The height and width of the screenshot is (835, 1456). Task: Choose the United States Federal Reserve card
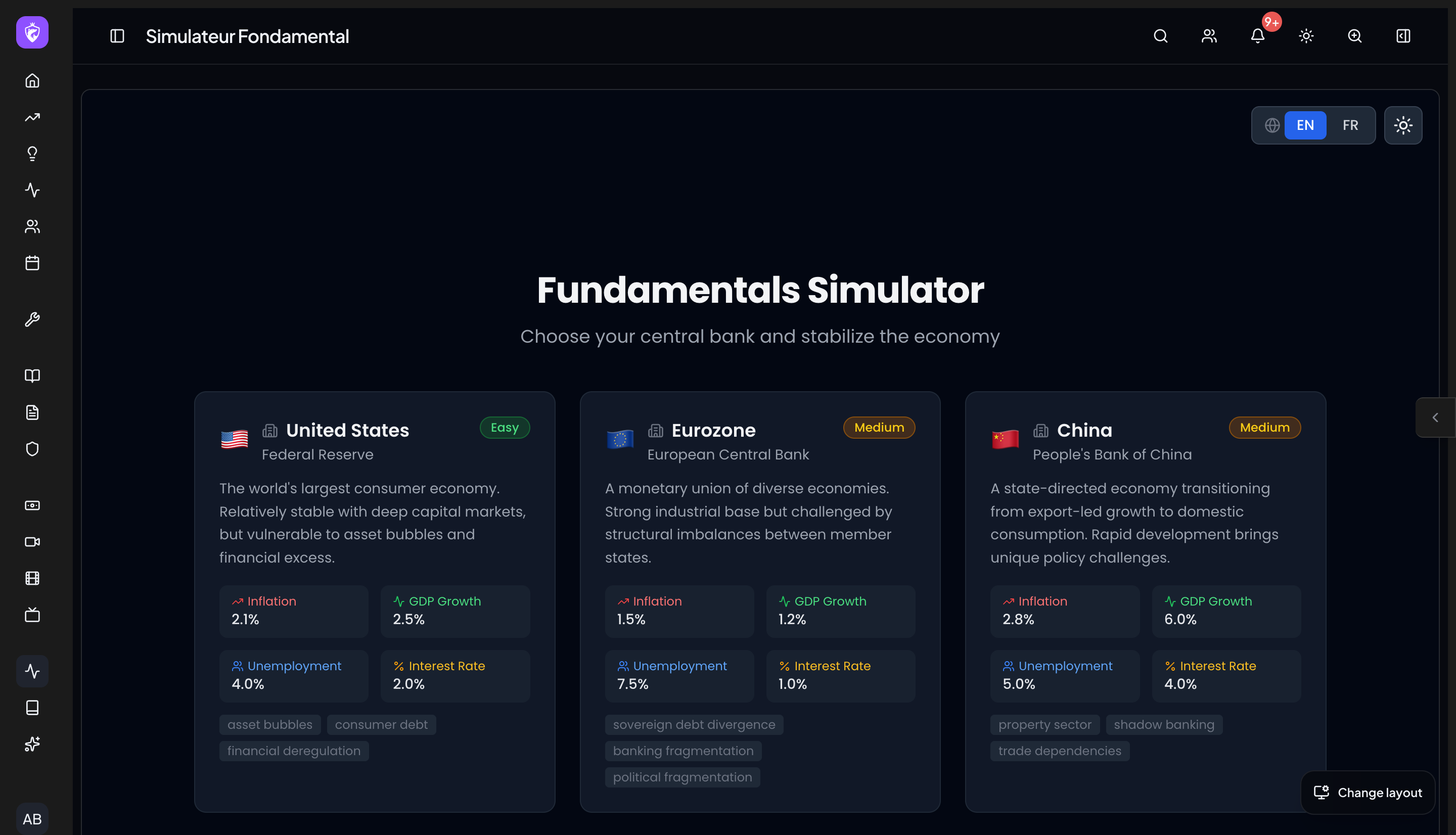[x=375, y=601]
